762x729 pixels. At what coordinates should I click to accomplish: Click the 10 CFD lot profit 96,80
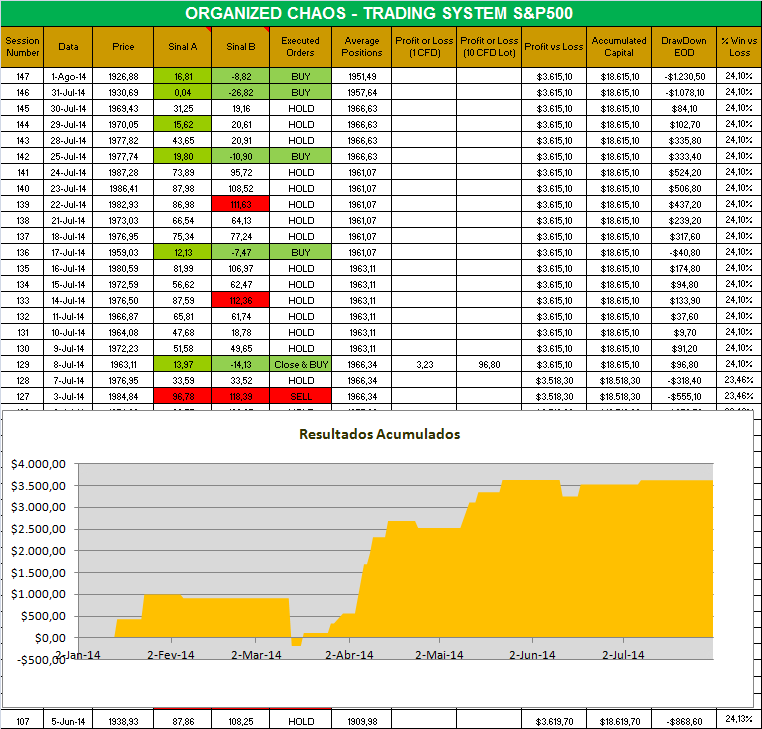point(489,364)
